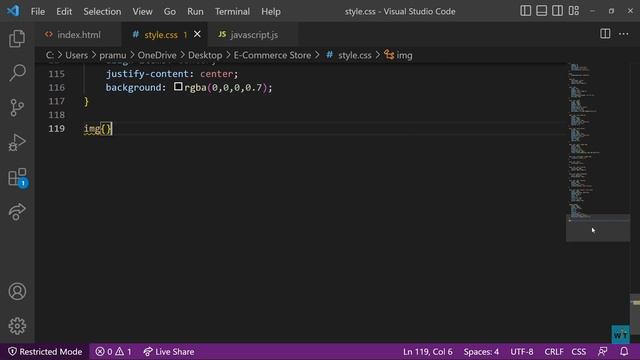This screenshot has width=640, height=360.
Task: Split the editor to the right
Action: tap(605, 34)
